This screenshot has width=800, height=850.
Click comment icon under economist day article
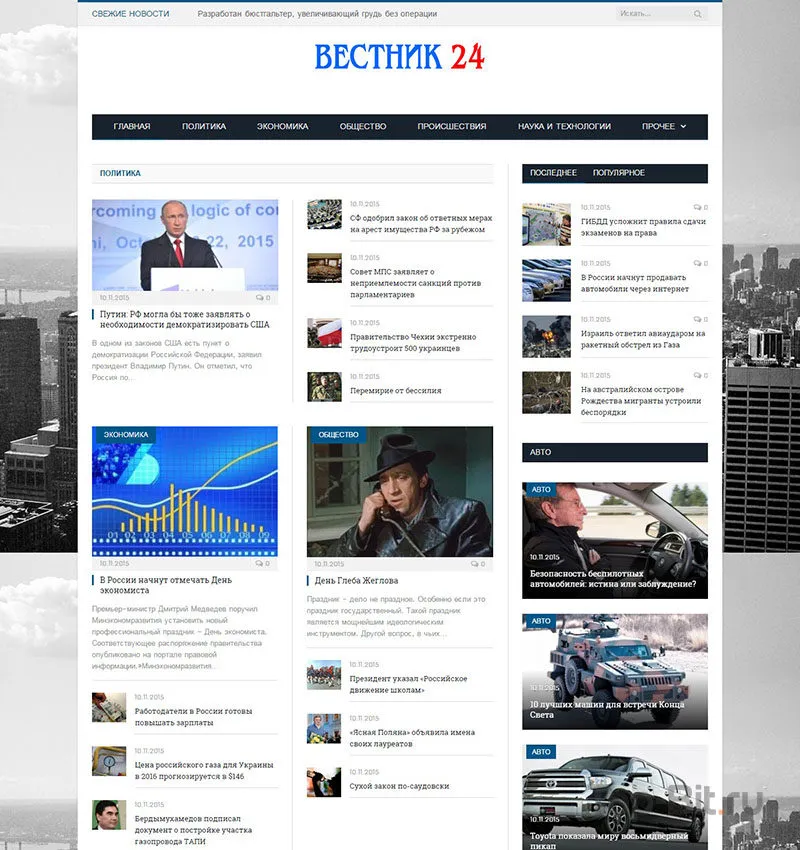pyautogui.click(x=260, y=564)
